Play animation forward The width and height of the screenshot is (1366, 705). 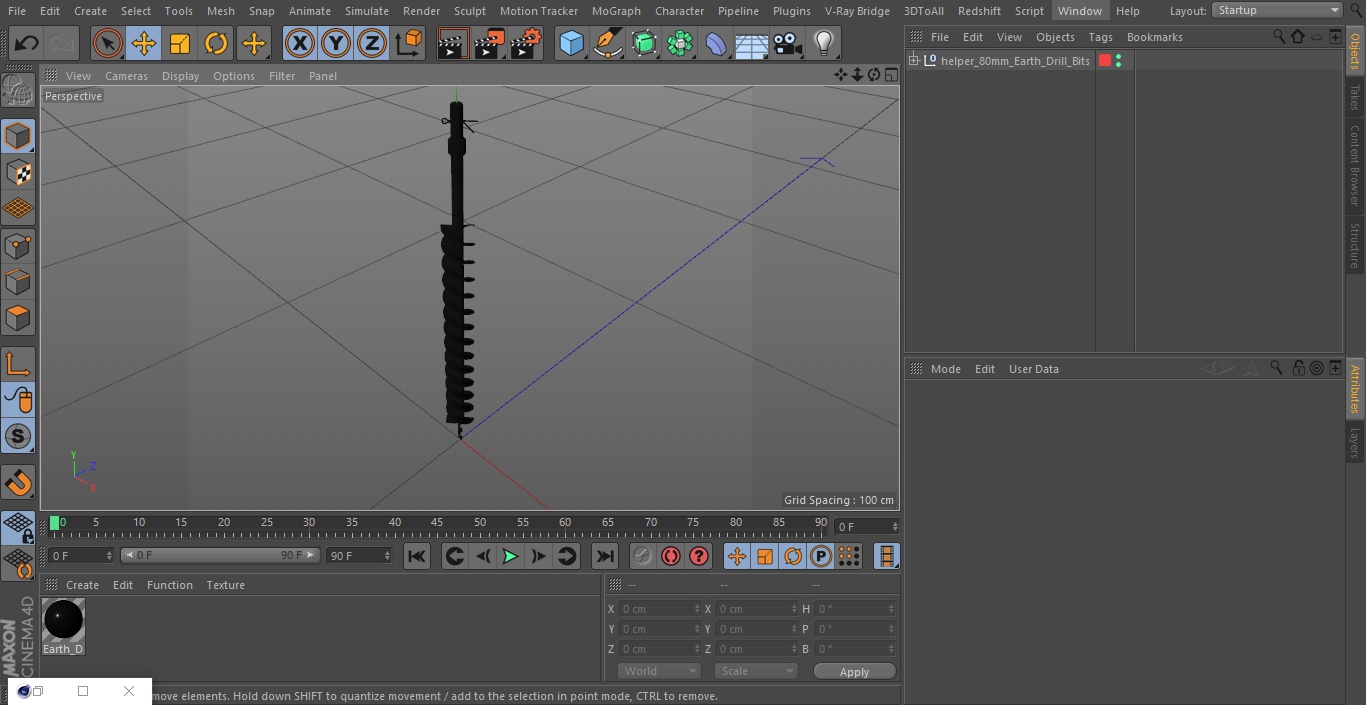click(510, 556)
